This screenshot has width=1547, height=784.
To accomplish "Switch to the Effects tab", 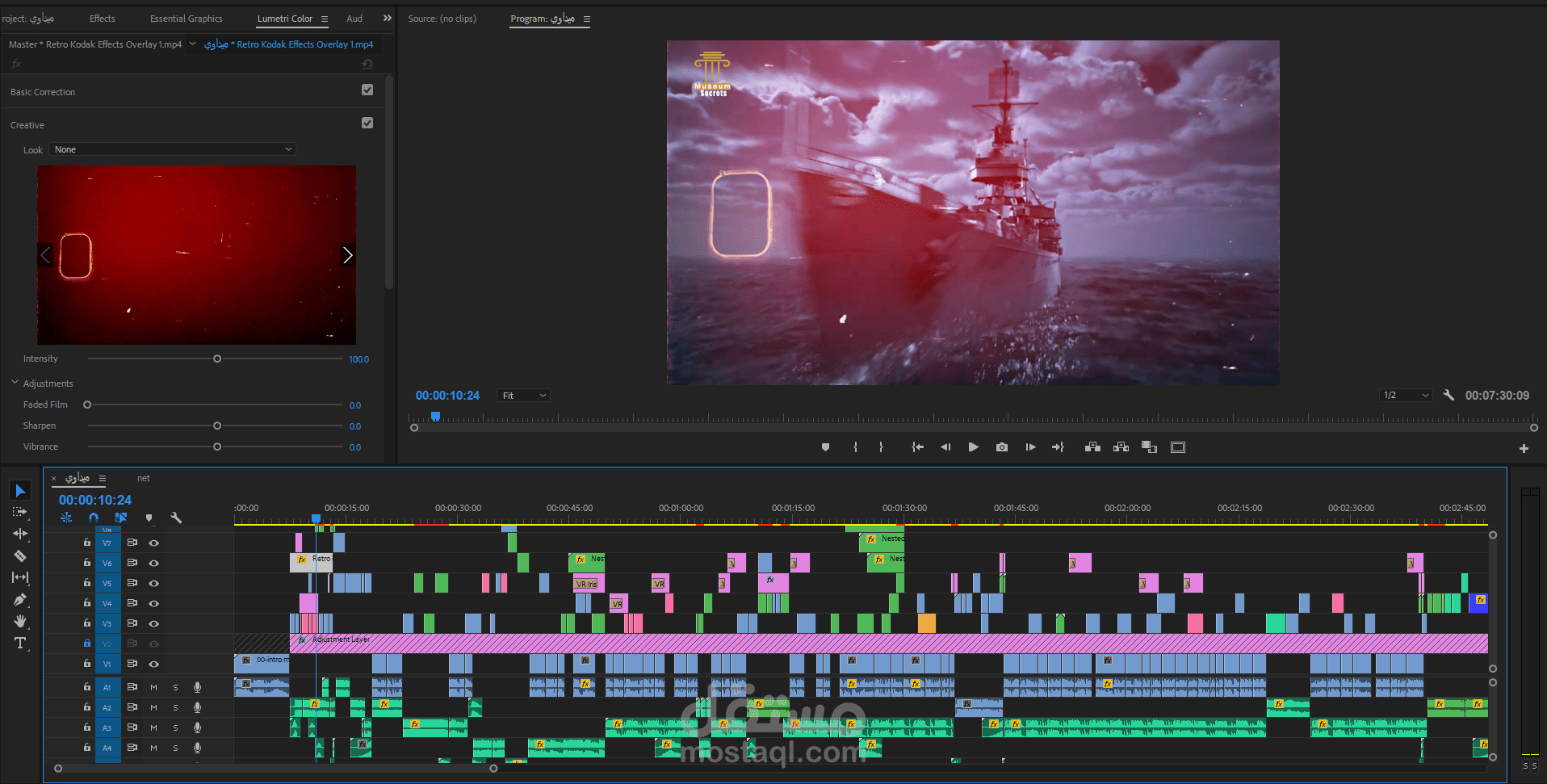I will point(102,19).
